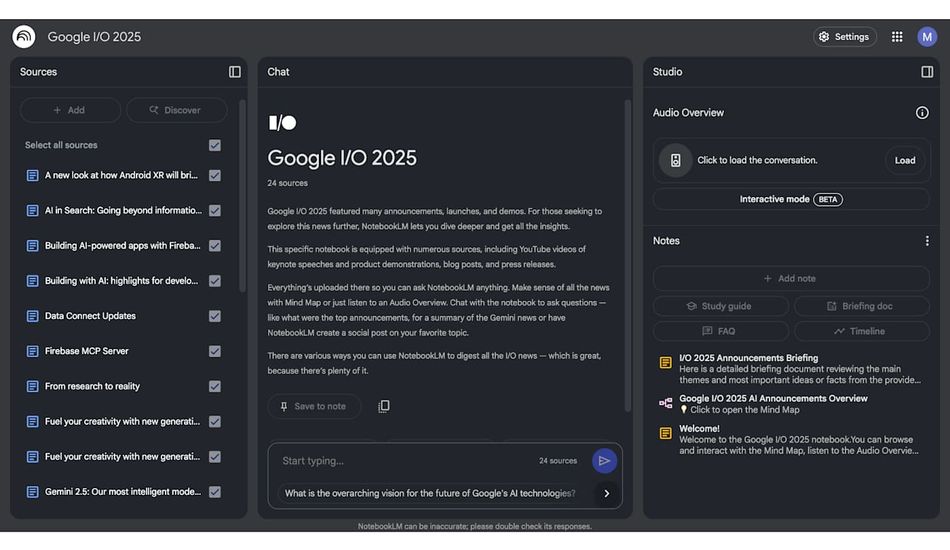Uncheck the Firebase MCP Server source
This screenshot has width=950, height=550.
click(x=215, y=351)
